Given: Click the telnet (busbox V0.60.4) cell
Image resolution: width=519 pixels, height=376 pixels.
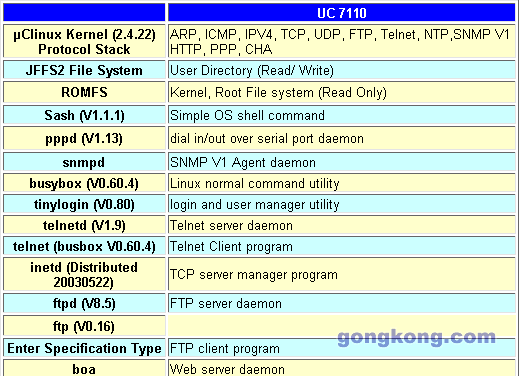Looking at the screenshot, I should pos(84,246).
